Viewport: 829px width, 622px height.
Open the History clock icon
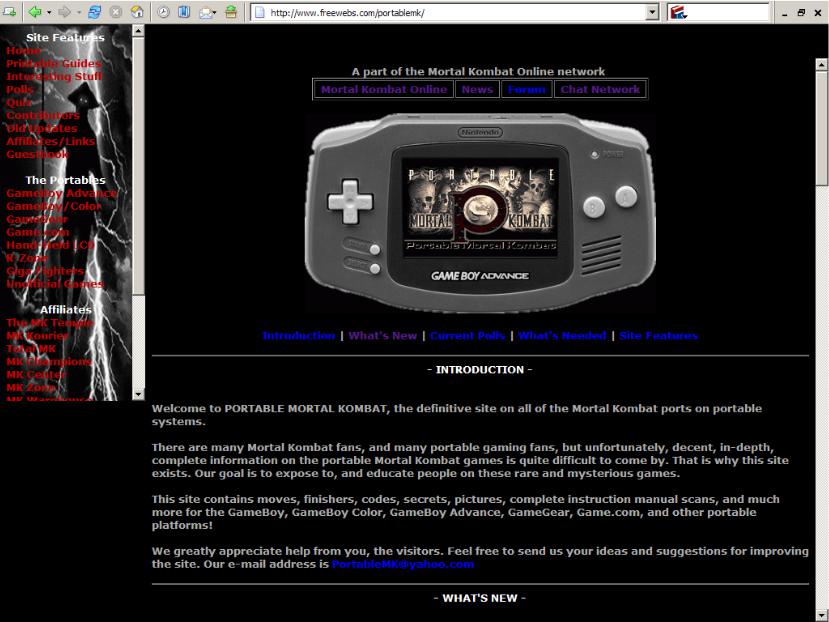pyautogui.click(x=161, y=12)
